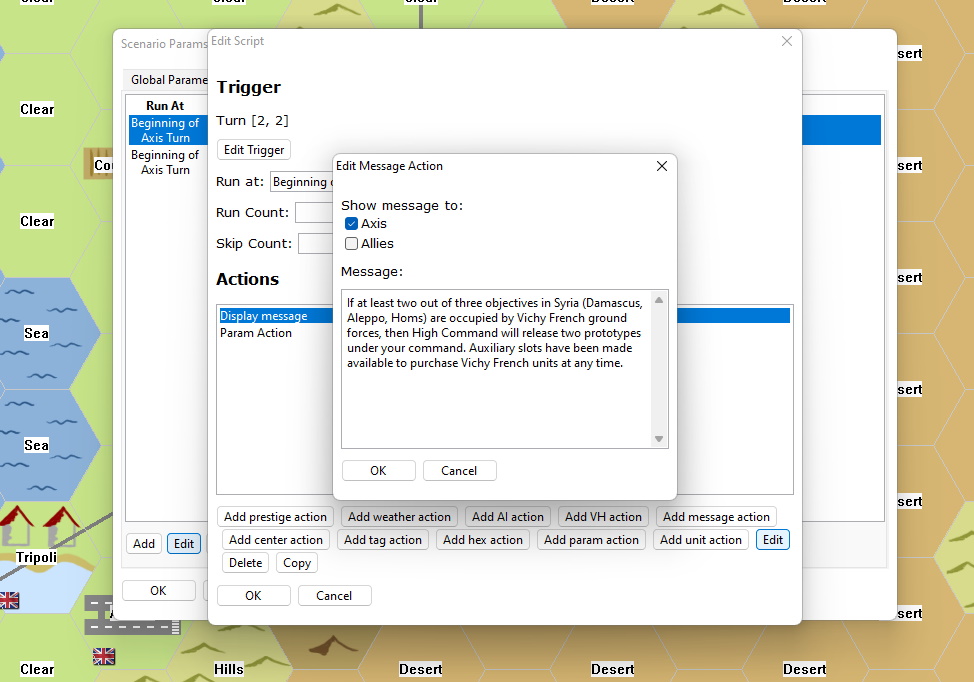Select the Param Action list entry

[x=256, y=333]
